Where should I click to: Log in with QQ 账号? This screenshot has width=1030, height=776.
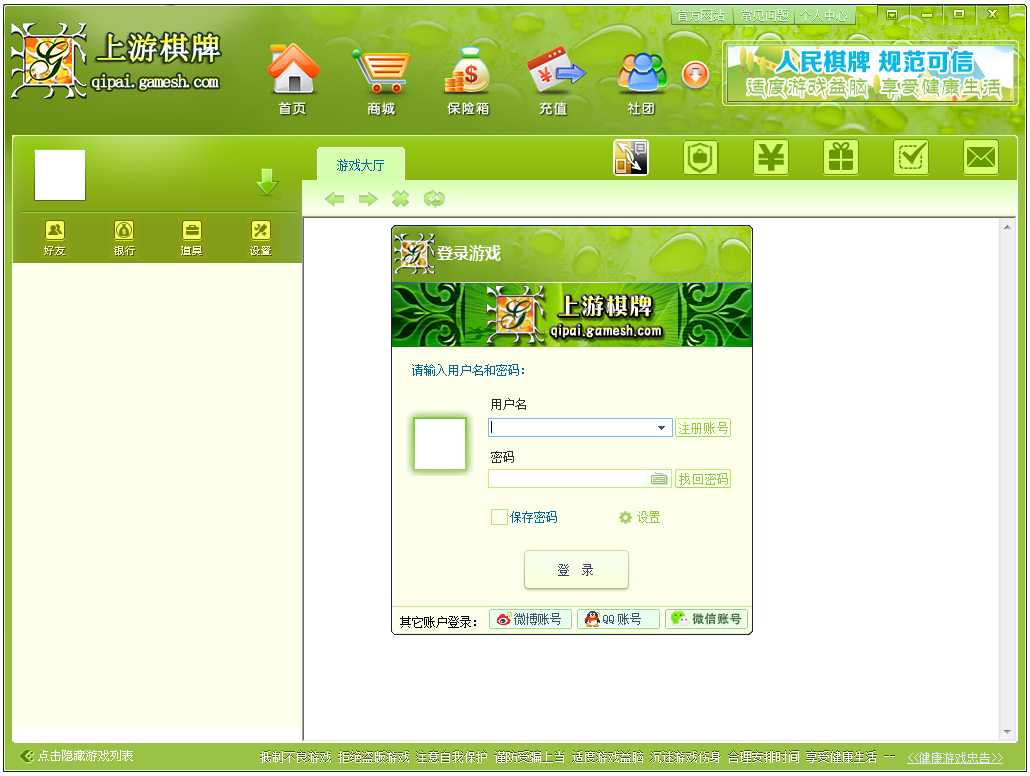[x=618, y=619]
